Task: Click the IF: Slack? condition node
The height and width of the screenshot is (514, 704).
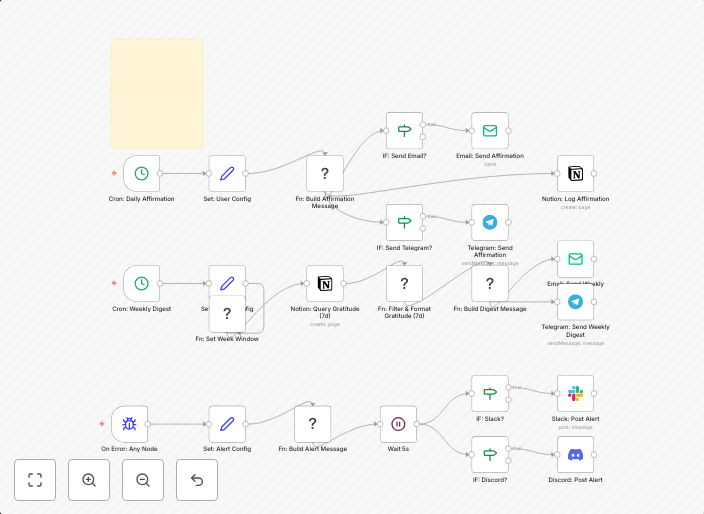Action: (x=490, y=394)
